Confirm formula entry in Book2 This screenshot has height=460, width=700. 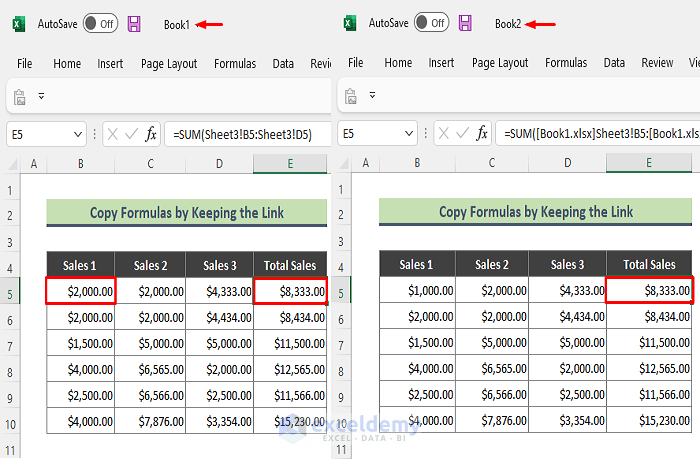point(463,133)
